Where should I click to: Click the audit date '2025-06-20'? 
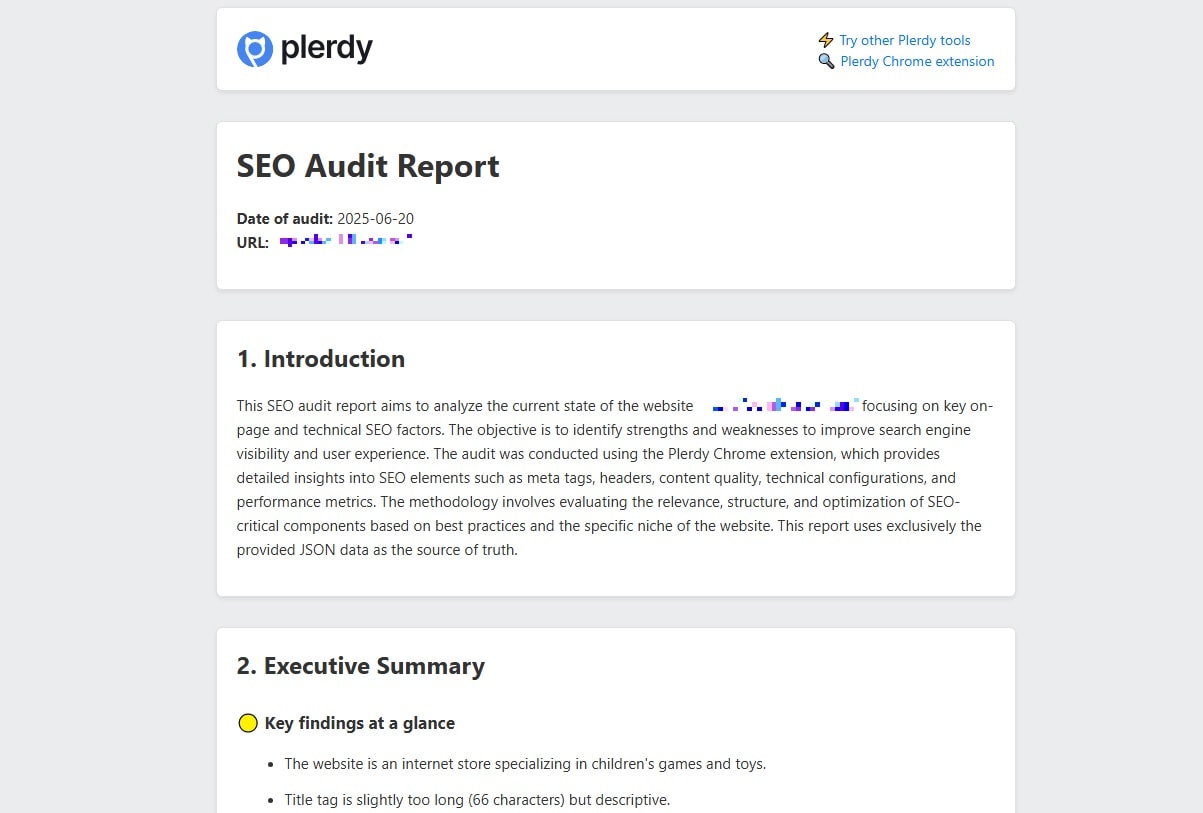[x=374, y=218]
